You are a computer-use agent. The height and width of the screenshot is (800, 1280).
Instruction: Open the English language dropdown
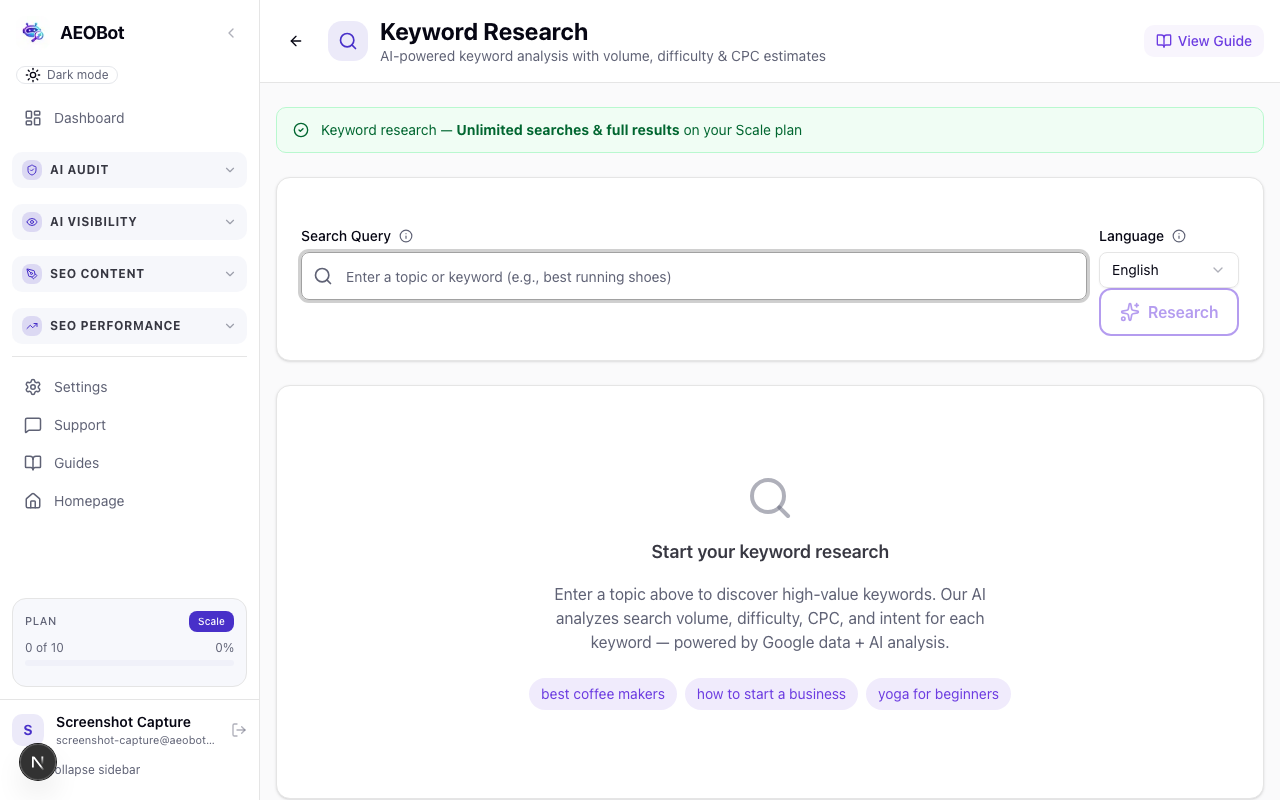[1169, 270]
